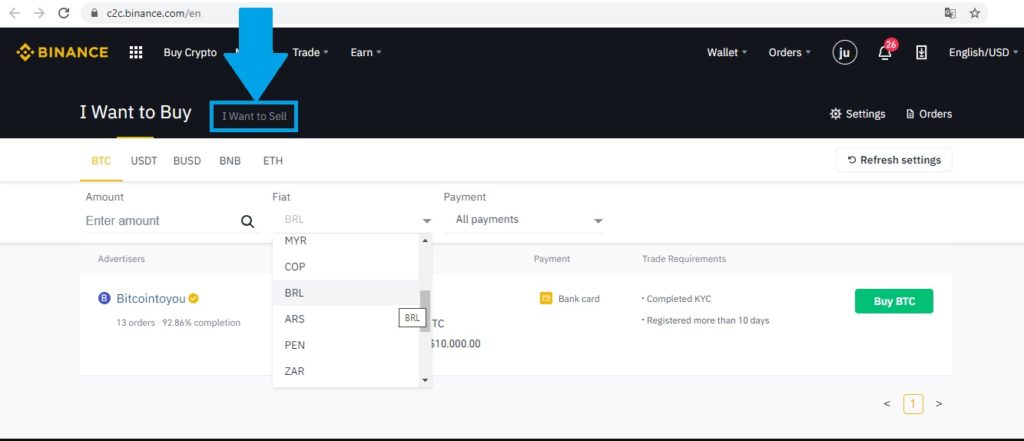The image size is (1024, 441).
Task: Switch to the BUSD tab
Action: [x=187, y=161]
